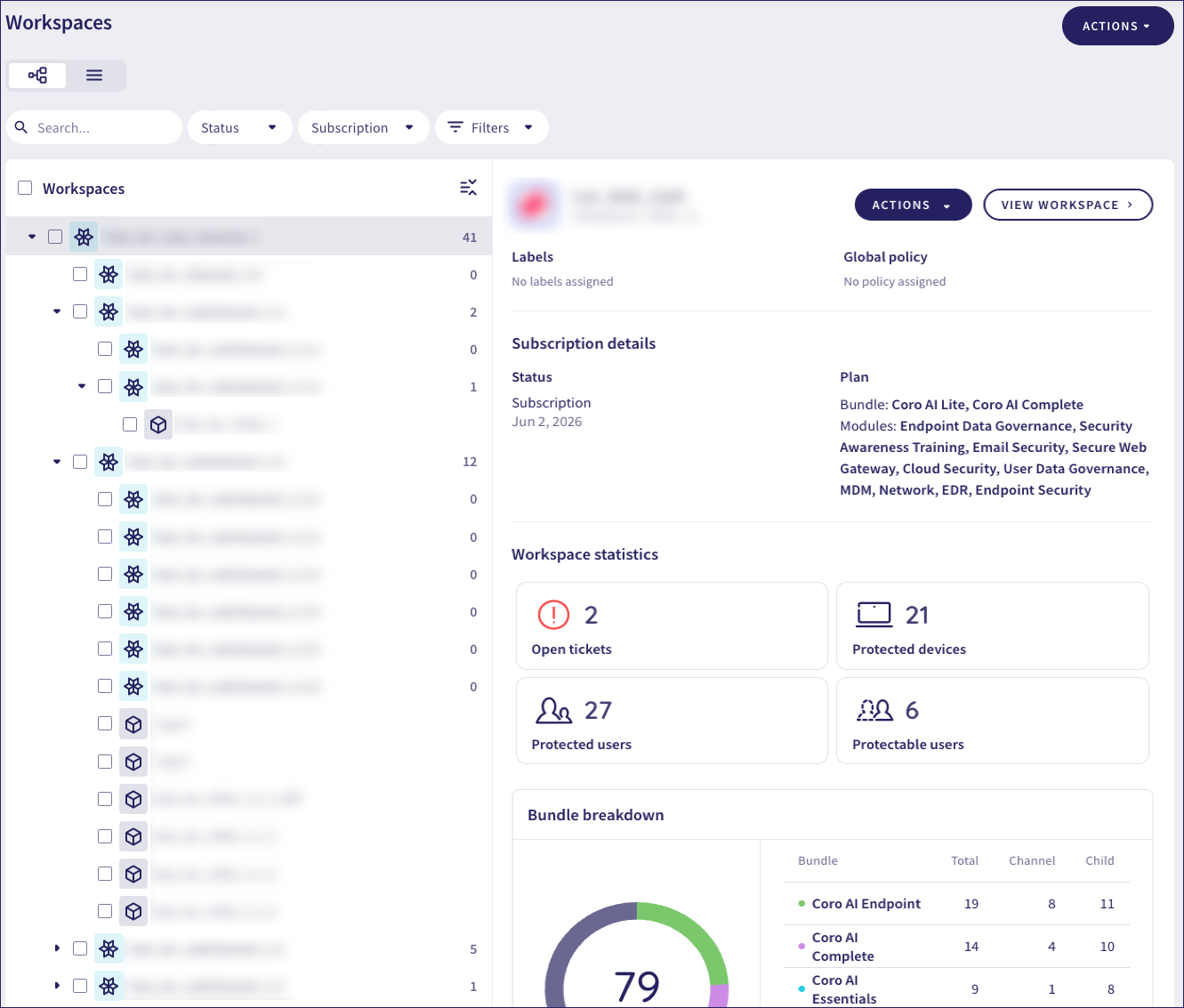Open ACTIONS menu beside View Workspace
1184x1008 pixels.
pyautogui.click(x=913, y=205)
